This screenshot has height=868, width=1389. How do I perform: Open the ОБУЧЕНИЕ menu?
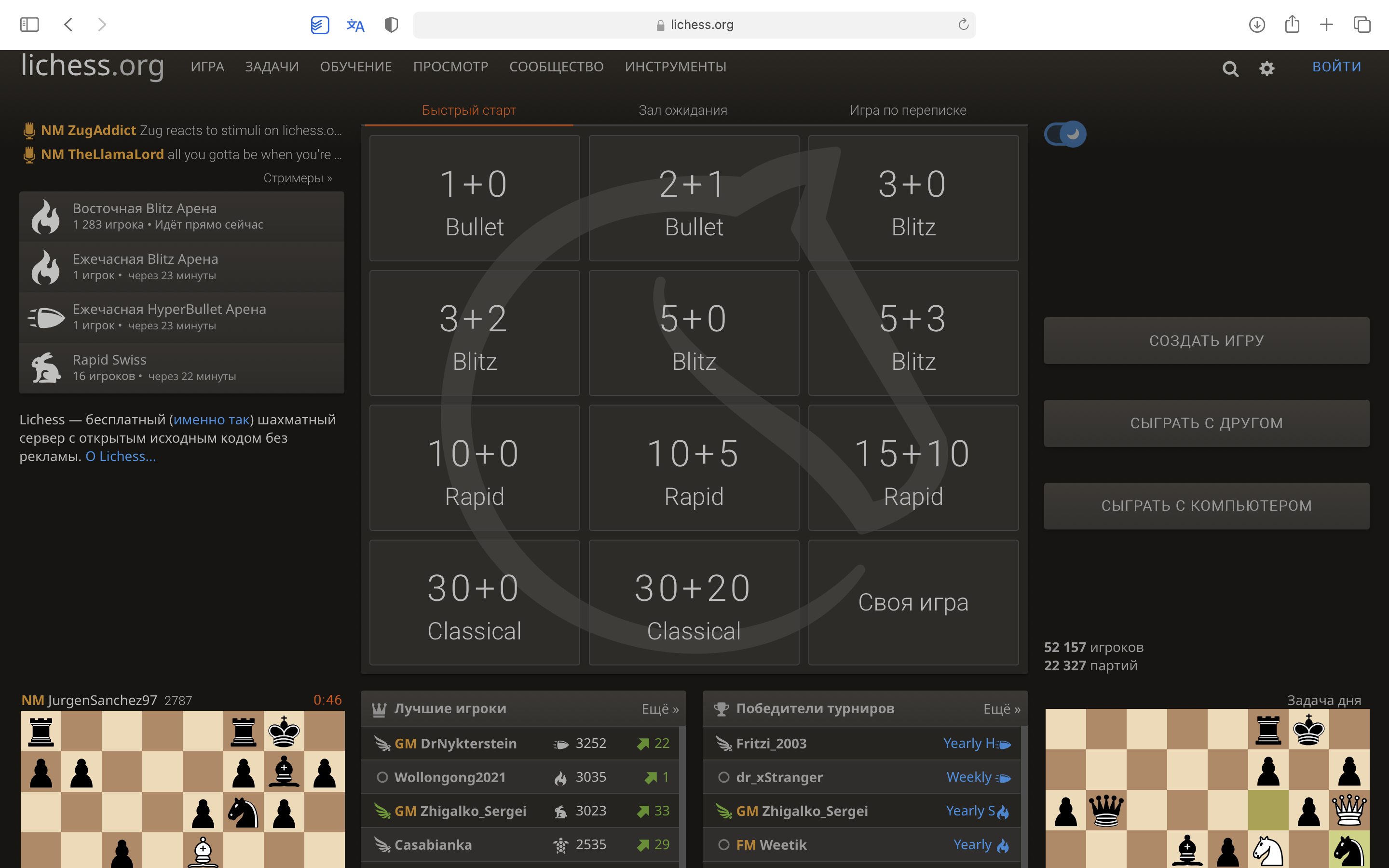356,67
